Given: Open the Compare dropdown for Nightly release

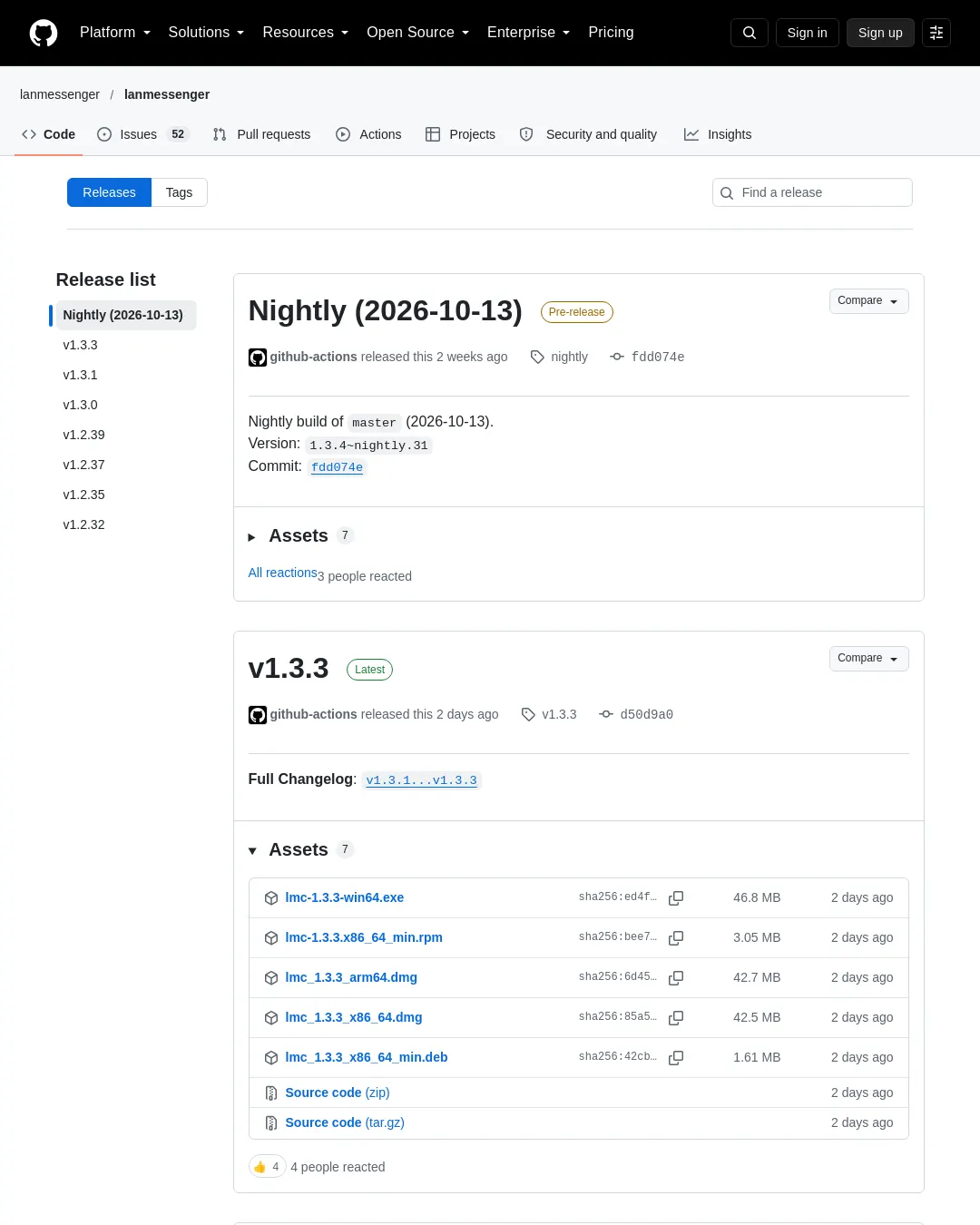Looking at the screenshot, I should 868,301.
